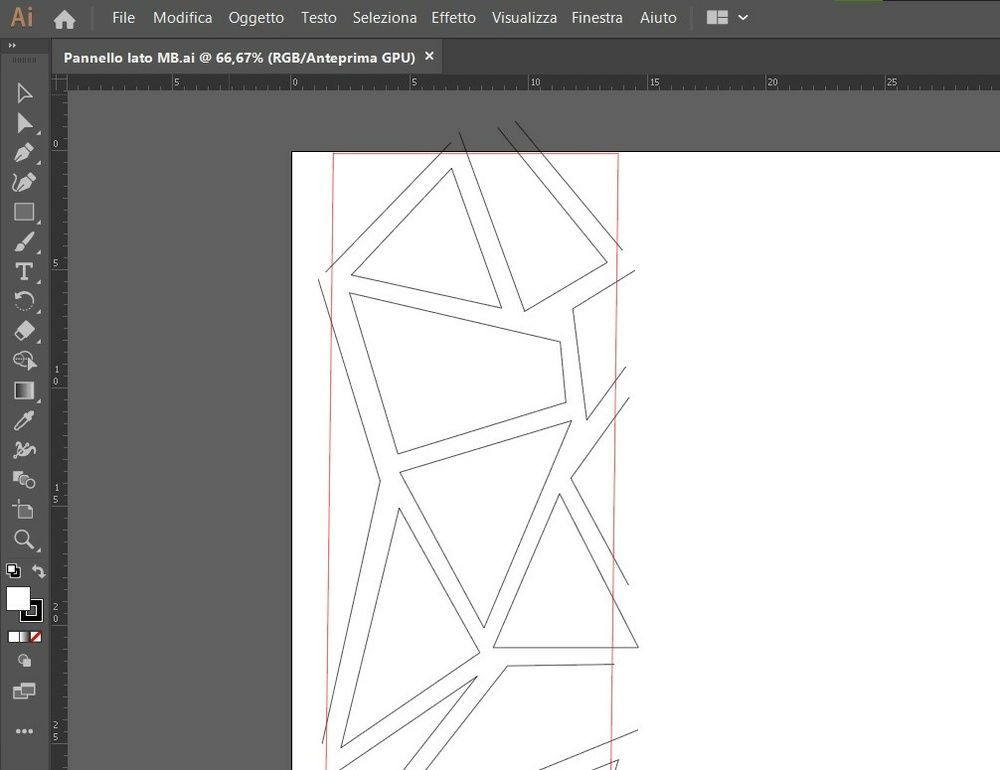The height and width of the screenshot is (770, 1000).
Task: Reset to default fill and stroke
Action: (x=13, y=570)
